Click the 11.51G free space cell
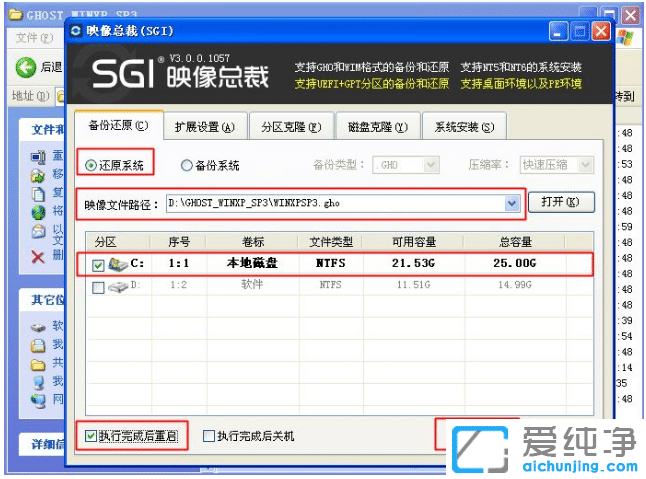The width and height of the screenshot is (646, 479). tap(414, 285)
